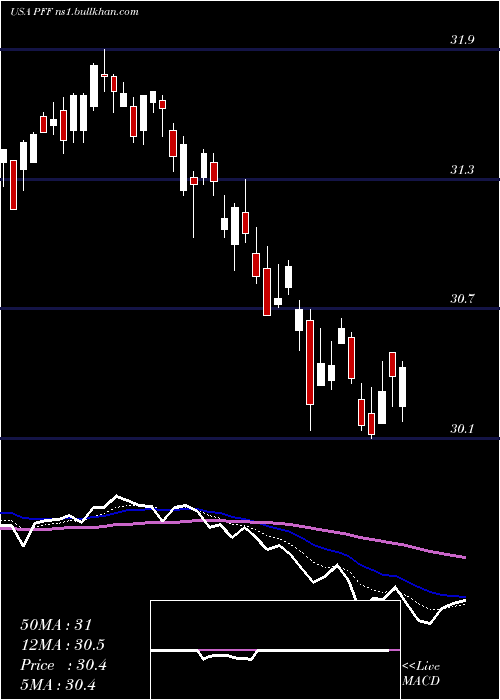Click the 31.9 price level label

click(x=462, y=40)
